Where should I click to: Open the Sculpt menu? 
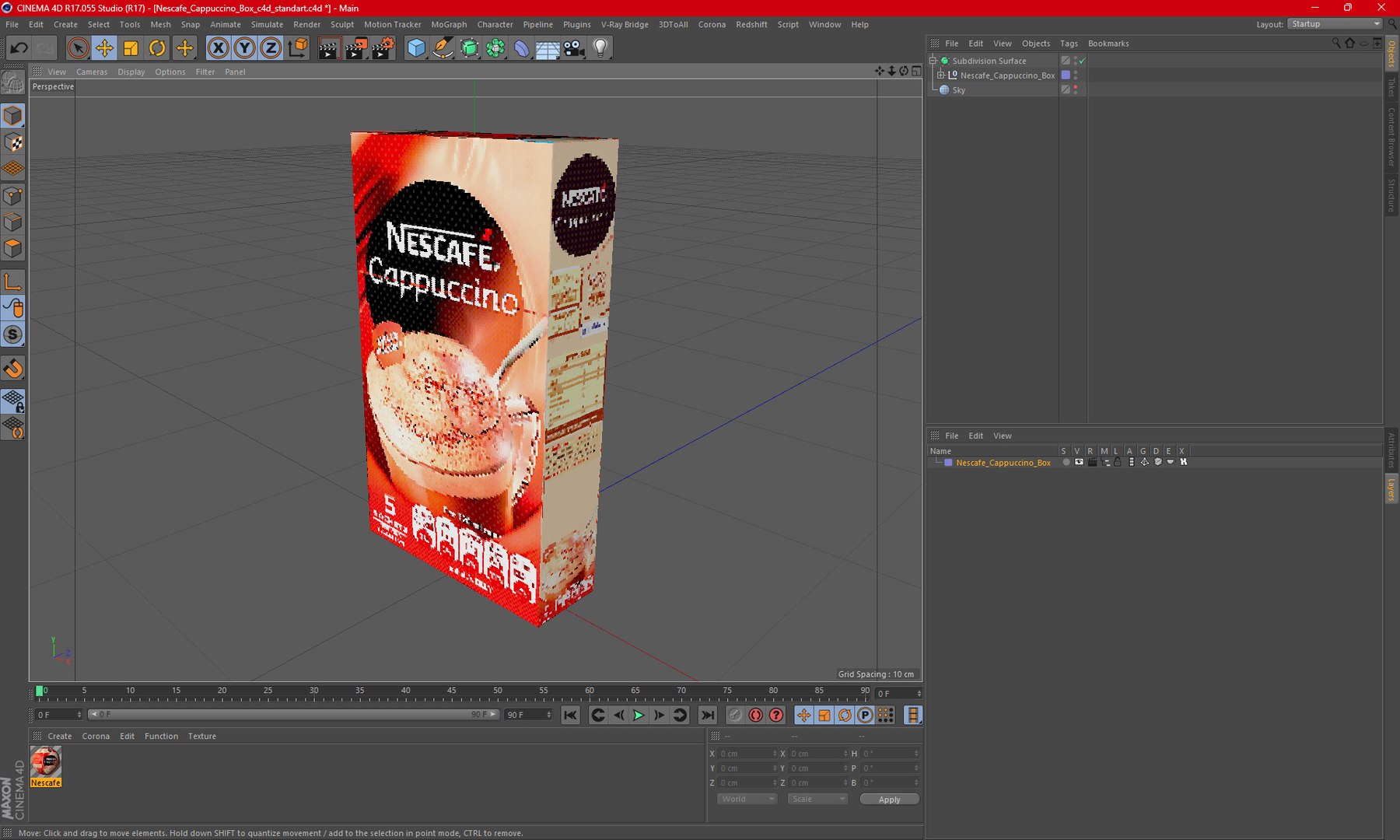[342, 24]
